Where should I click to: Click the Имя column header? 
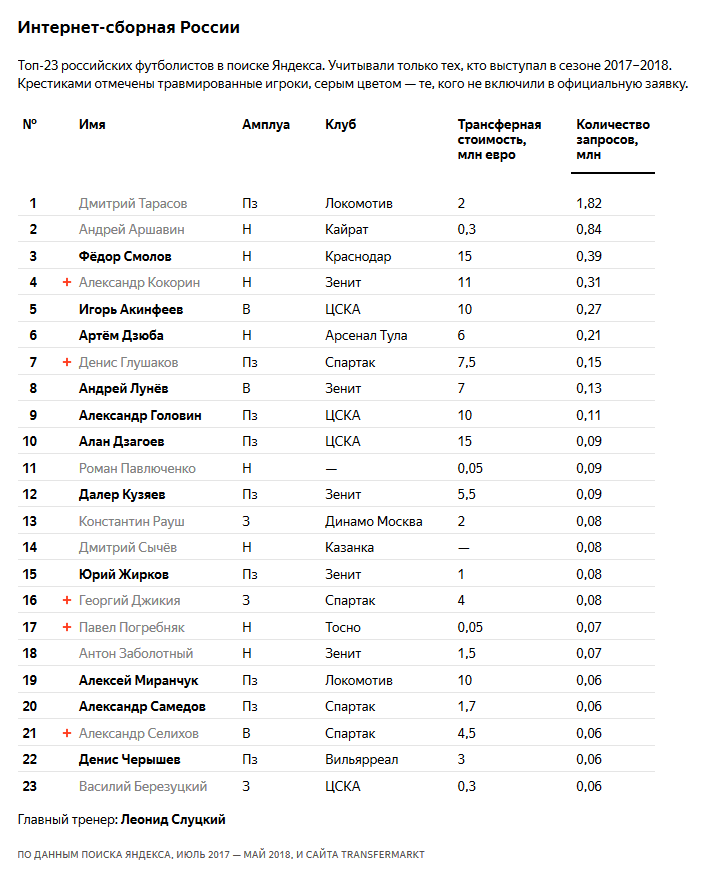pos(92,125)
